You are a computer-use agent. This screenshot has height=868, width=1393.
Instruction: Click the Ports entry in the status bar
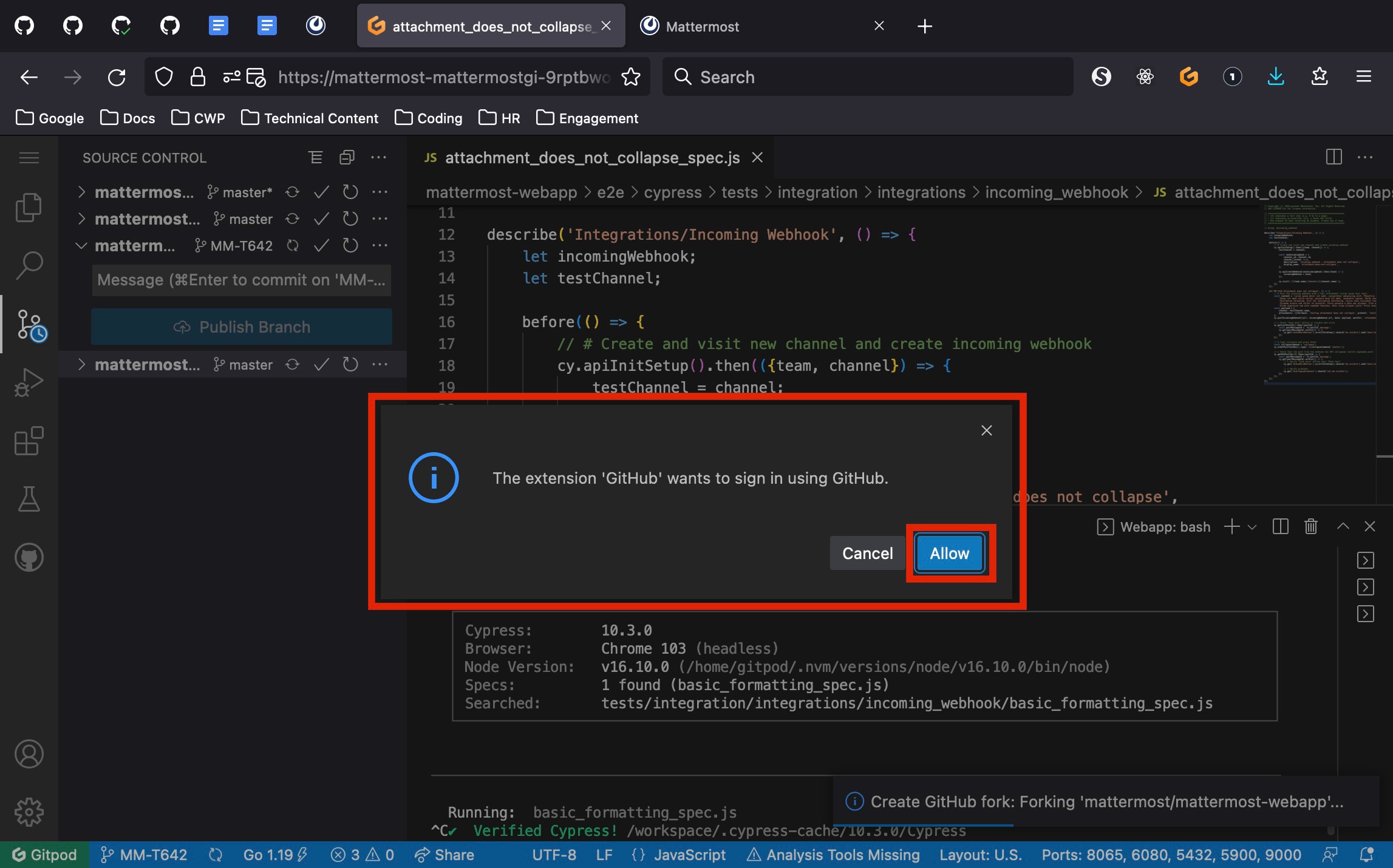tap(1171, 855)
